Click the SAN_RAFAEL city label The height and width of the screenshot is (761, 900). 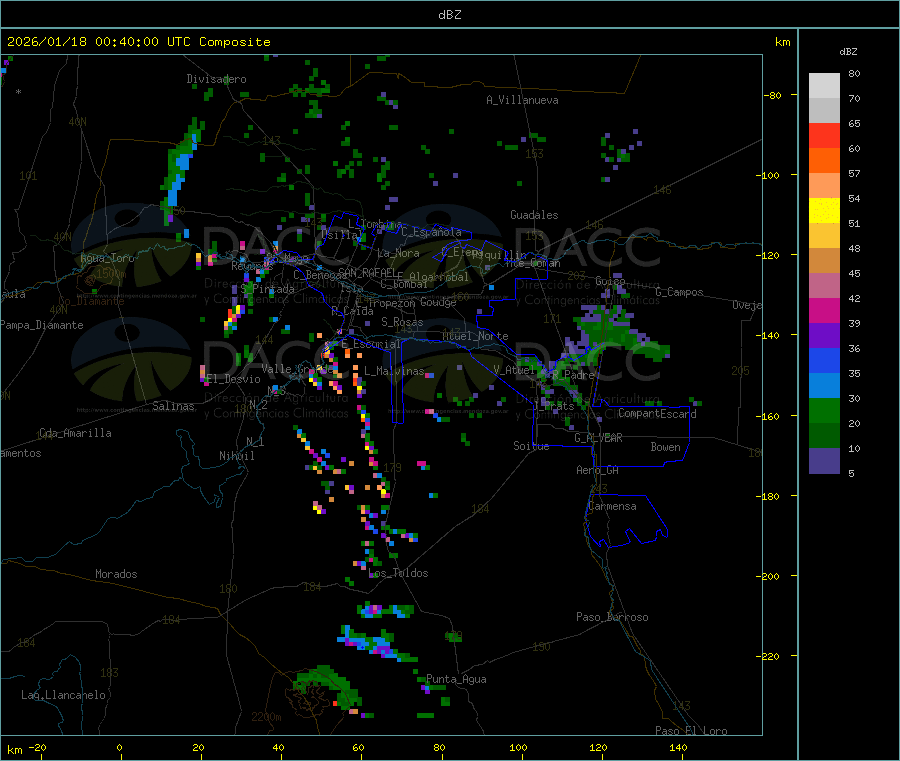click(x=367, y=272)
